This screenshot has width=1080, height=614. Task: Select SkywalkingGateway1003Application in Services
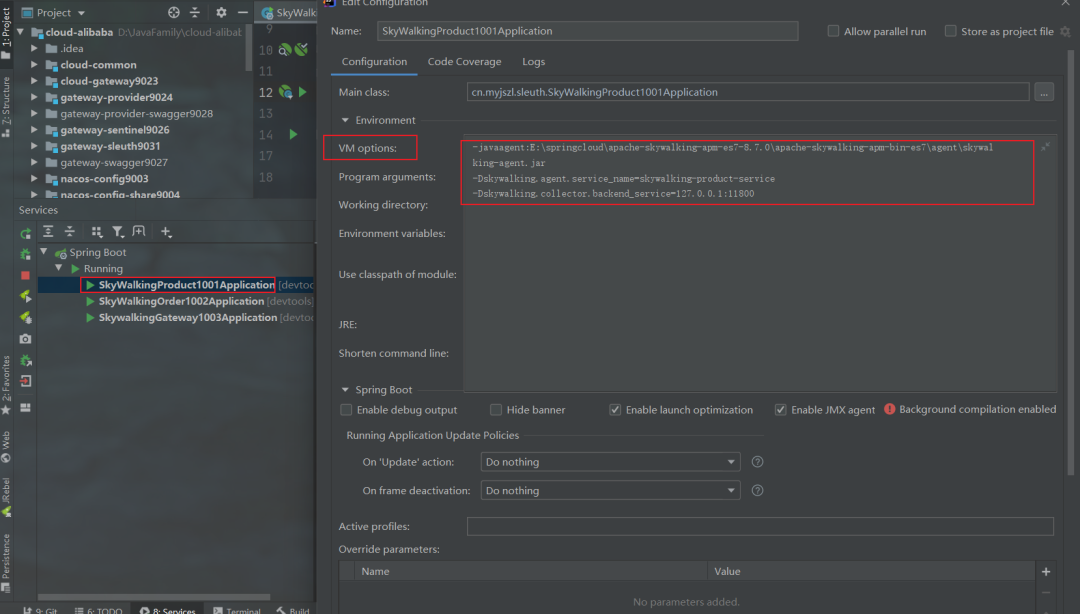(x=187, y=318)
